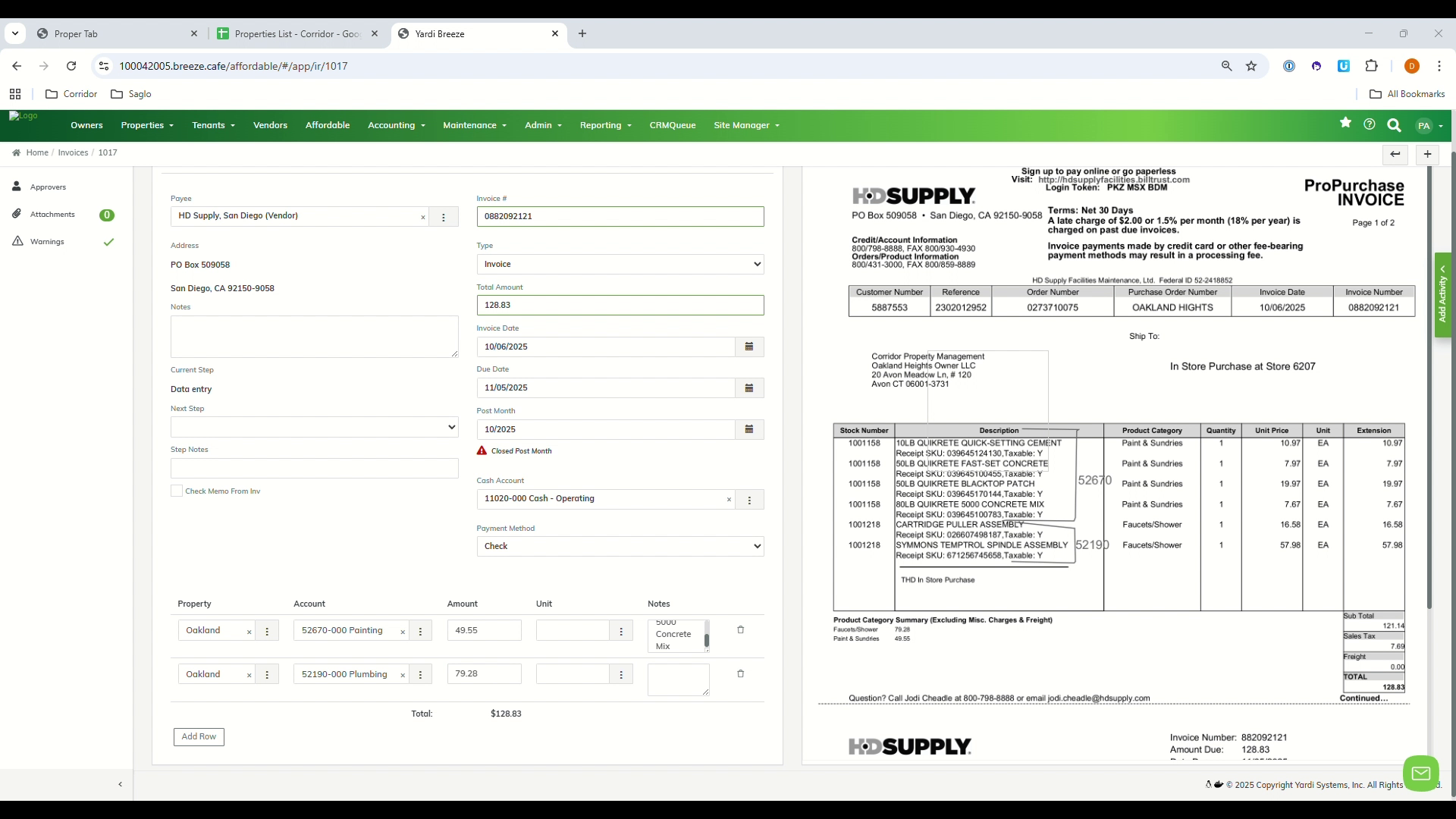Open the help question mark icon
The height and width of the screenshot is (819, 1456).
1370,124
